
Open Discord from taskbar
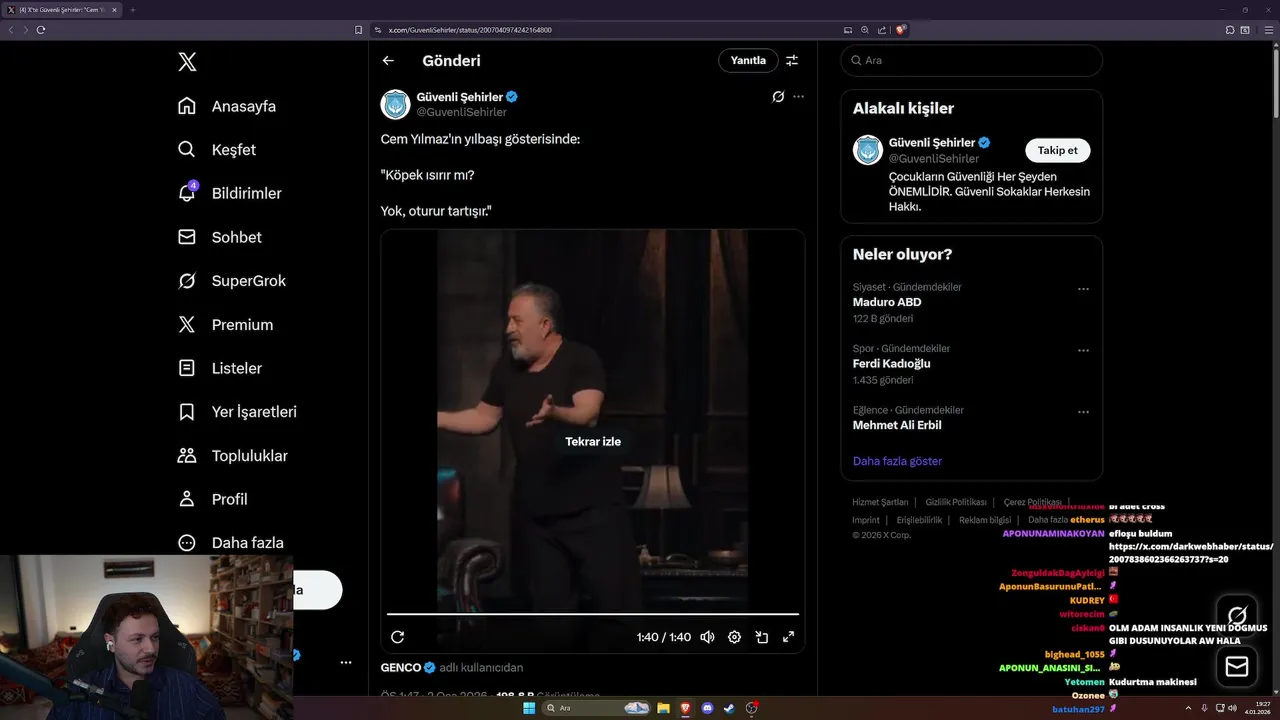coord(708,708)
